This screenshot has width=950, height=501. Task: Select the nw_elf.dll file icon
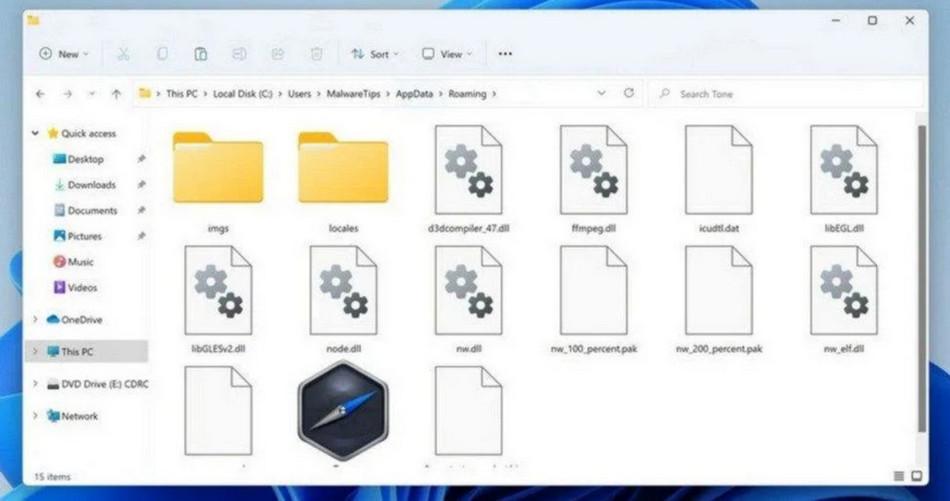(x=844, y=290)
